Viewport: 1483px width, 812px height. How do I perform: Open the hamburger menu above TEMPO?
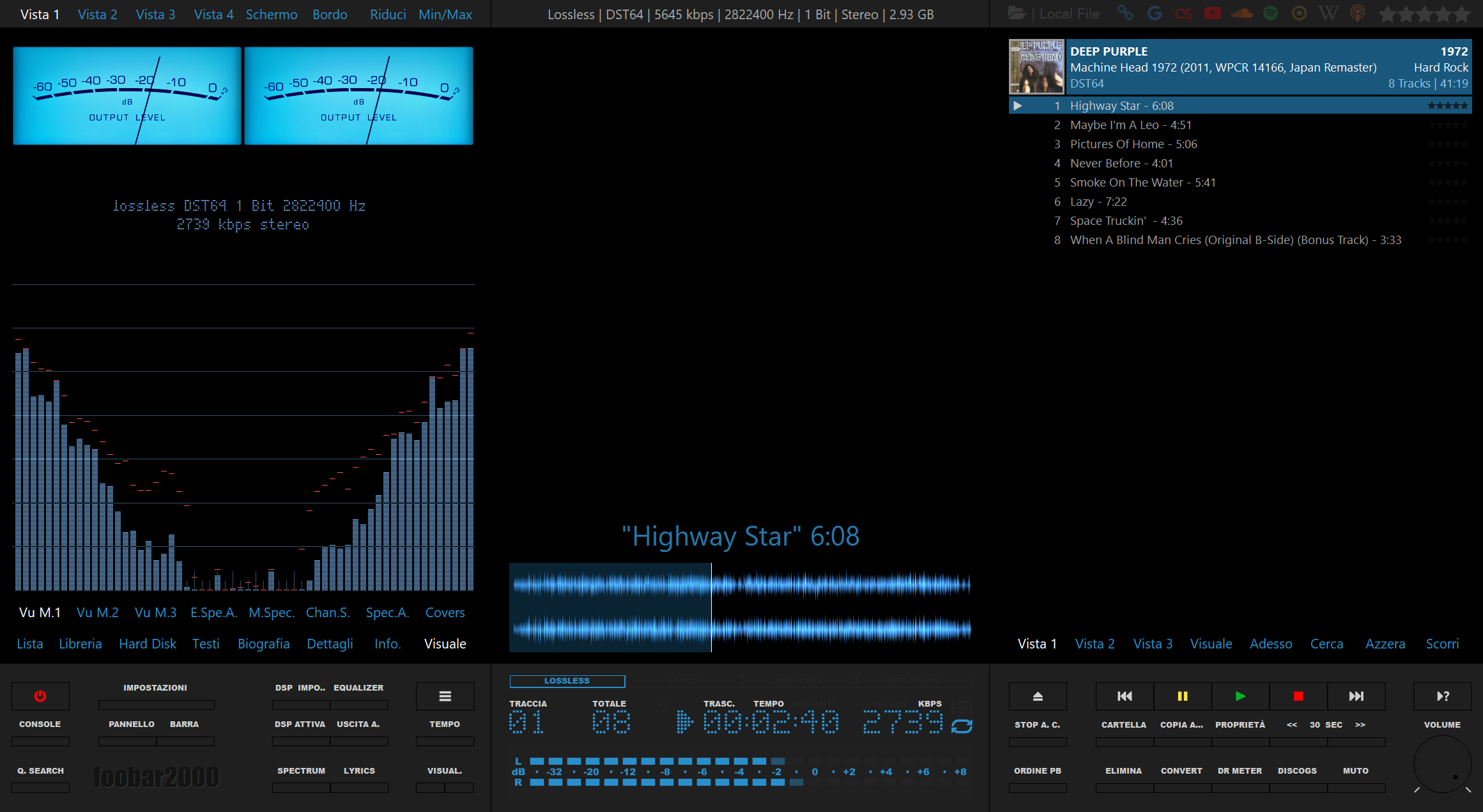pos(445,696)
